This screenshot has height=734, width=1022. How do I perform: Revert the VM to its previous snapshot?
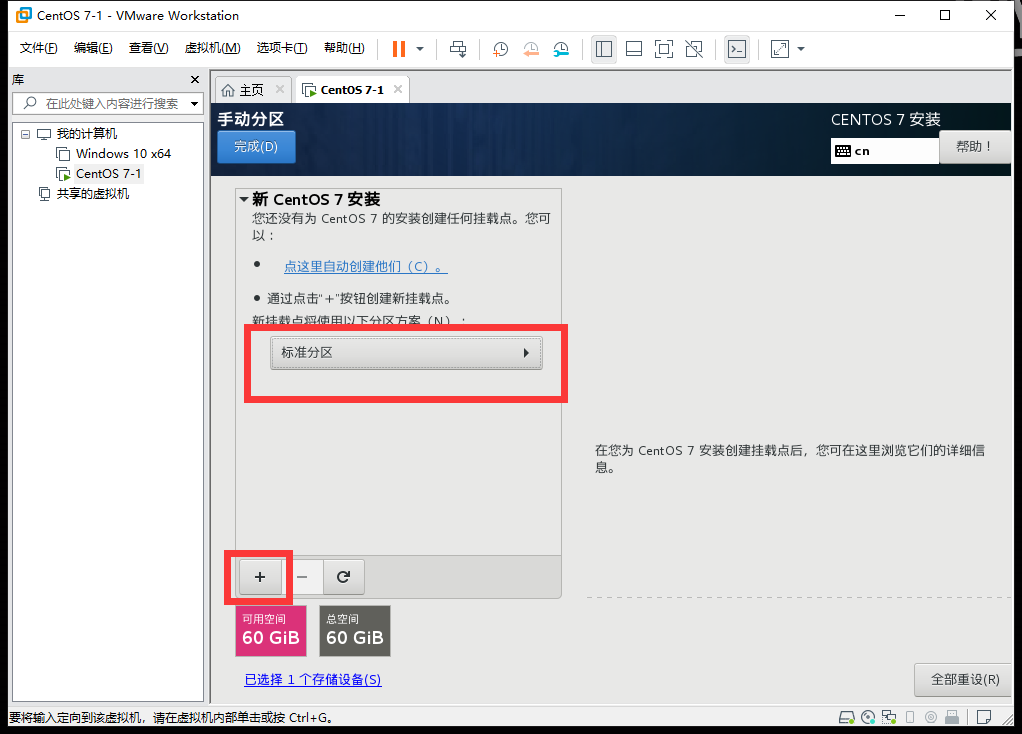click(x=531, y=49)
